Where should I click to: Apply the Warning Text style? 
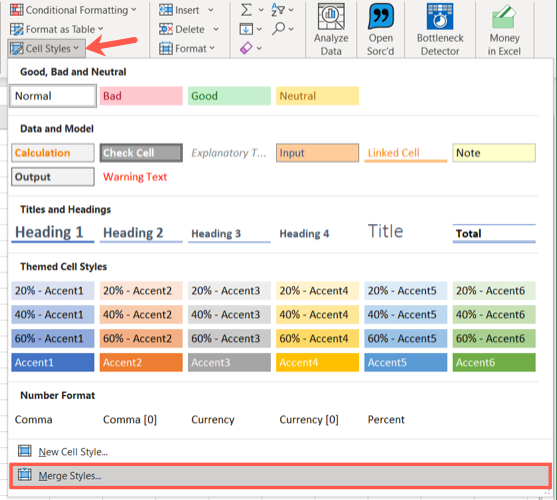(x=135, y=177)
